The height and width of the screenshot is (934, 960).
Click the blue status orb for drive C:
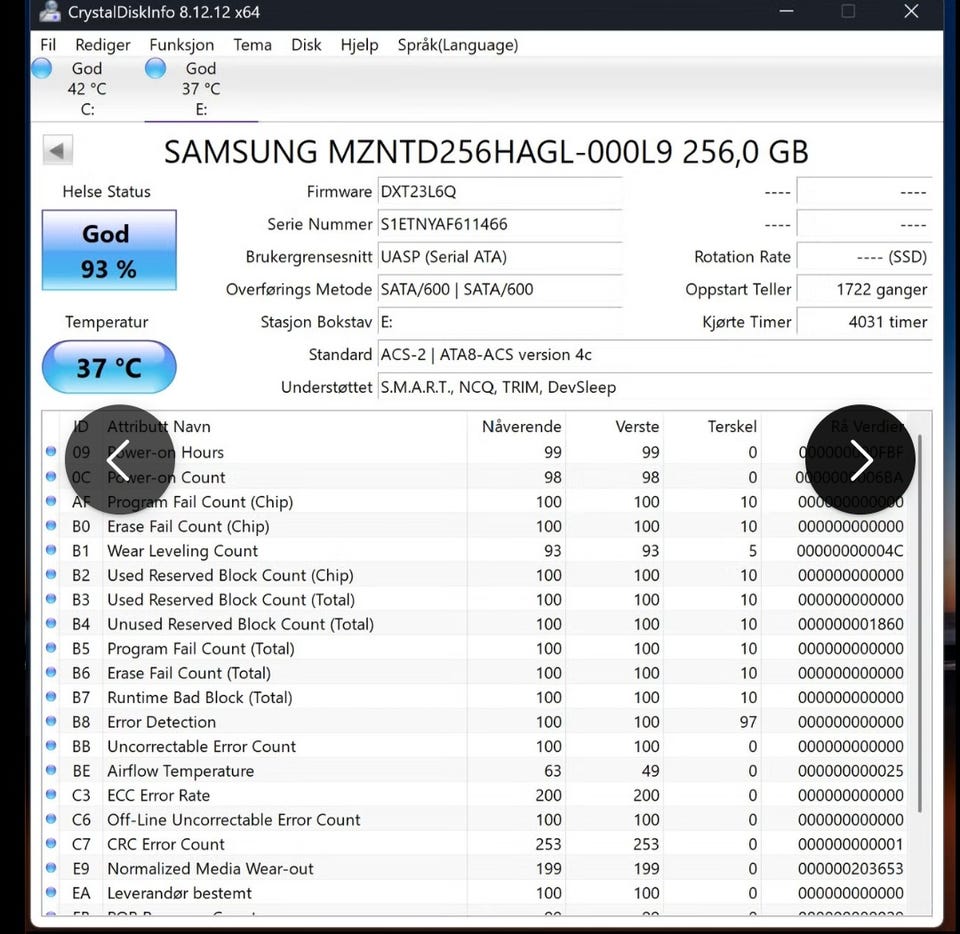[x=42, y=68]
